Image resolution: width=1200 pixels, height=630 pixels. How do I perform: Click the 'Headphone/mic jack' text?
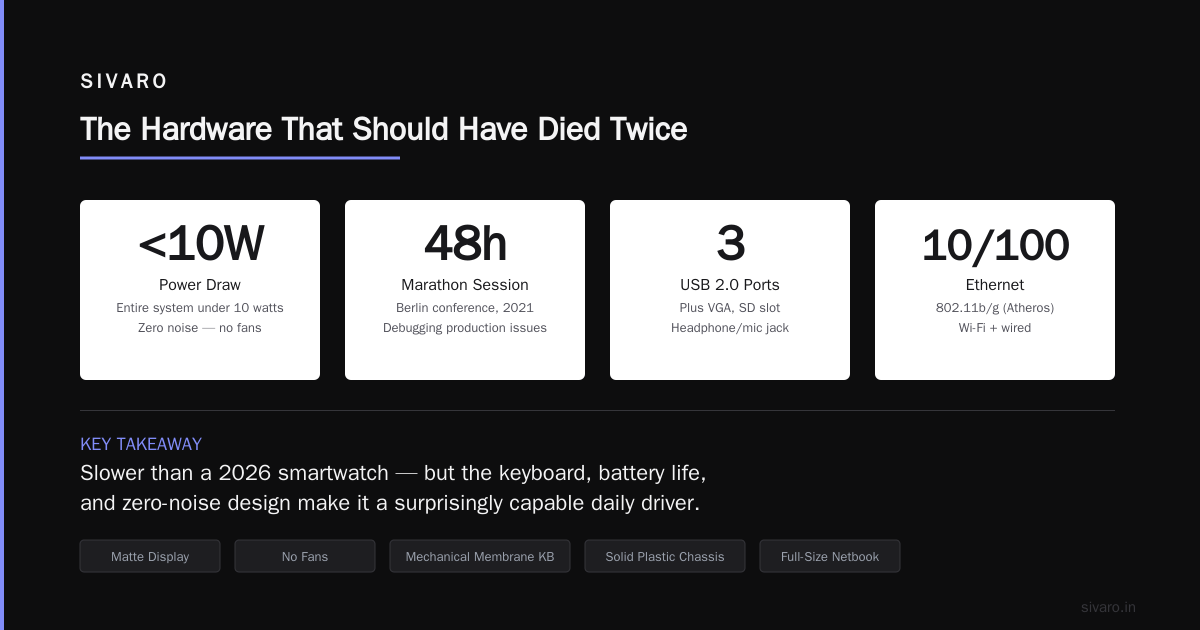(730, 328)
